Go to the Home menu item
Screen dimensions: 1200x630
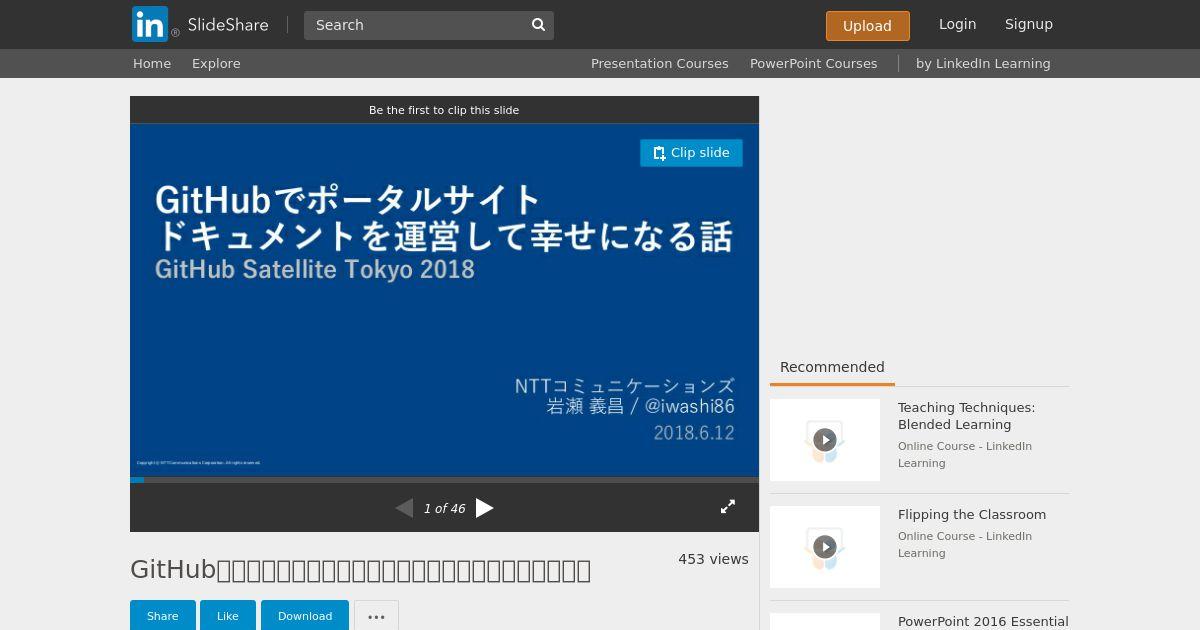tap(152, 63)
